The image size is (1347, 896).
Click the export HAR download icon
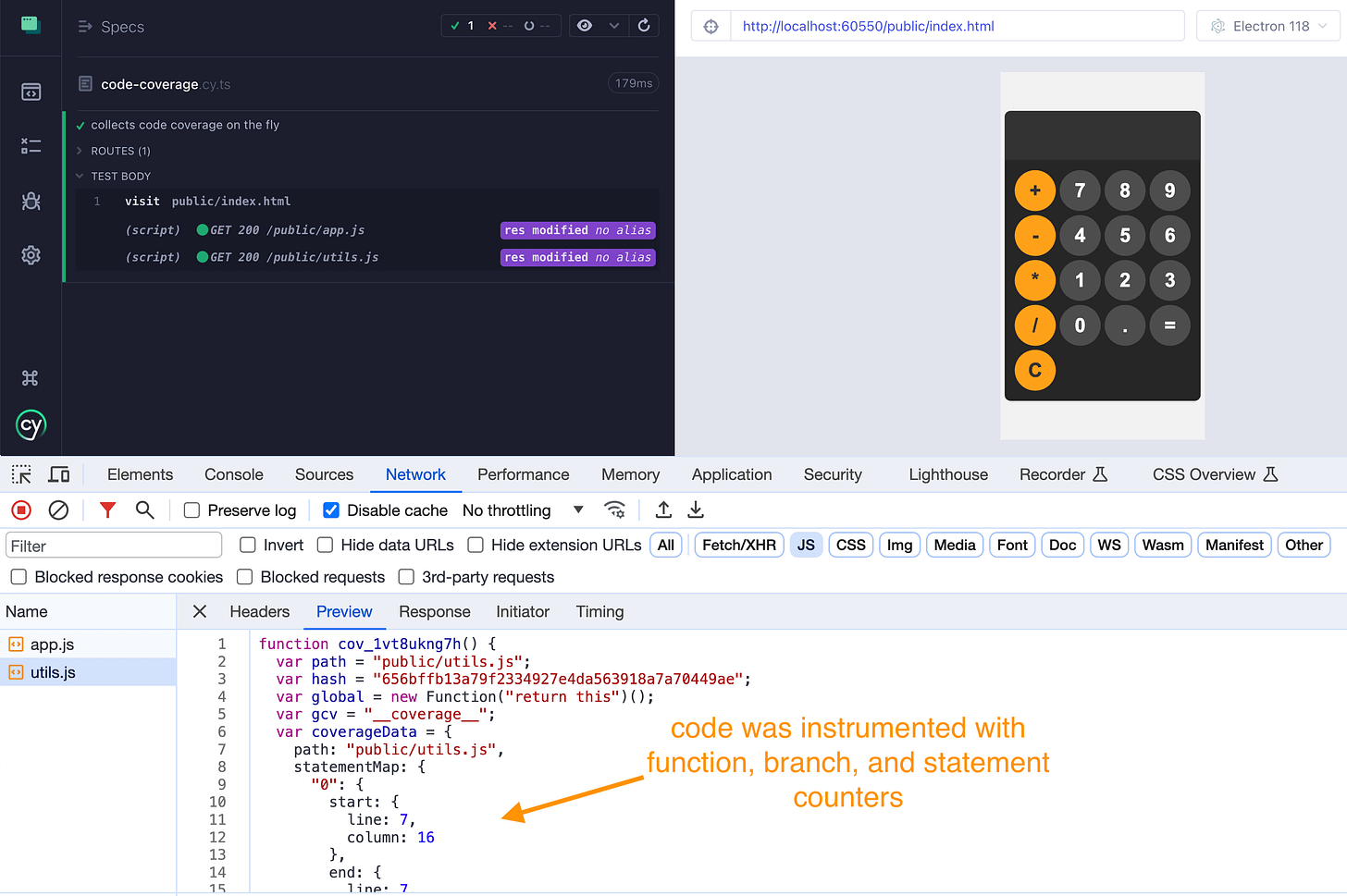[696, 509]
